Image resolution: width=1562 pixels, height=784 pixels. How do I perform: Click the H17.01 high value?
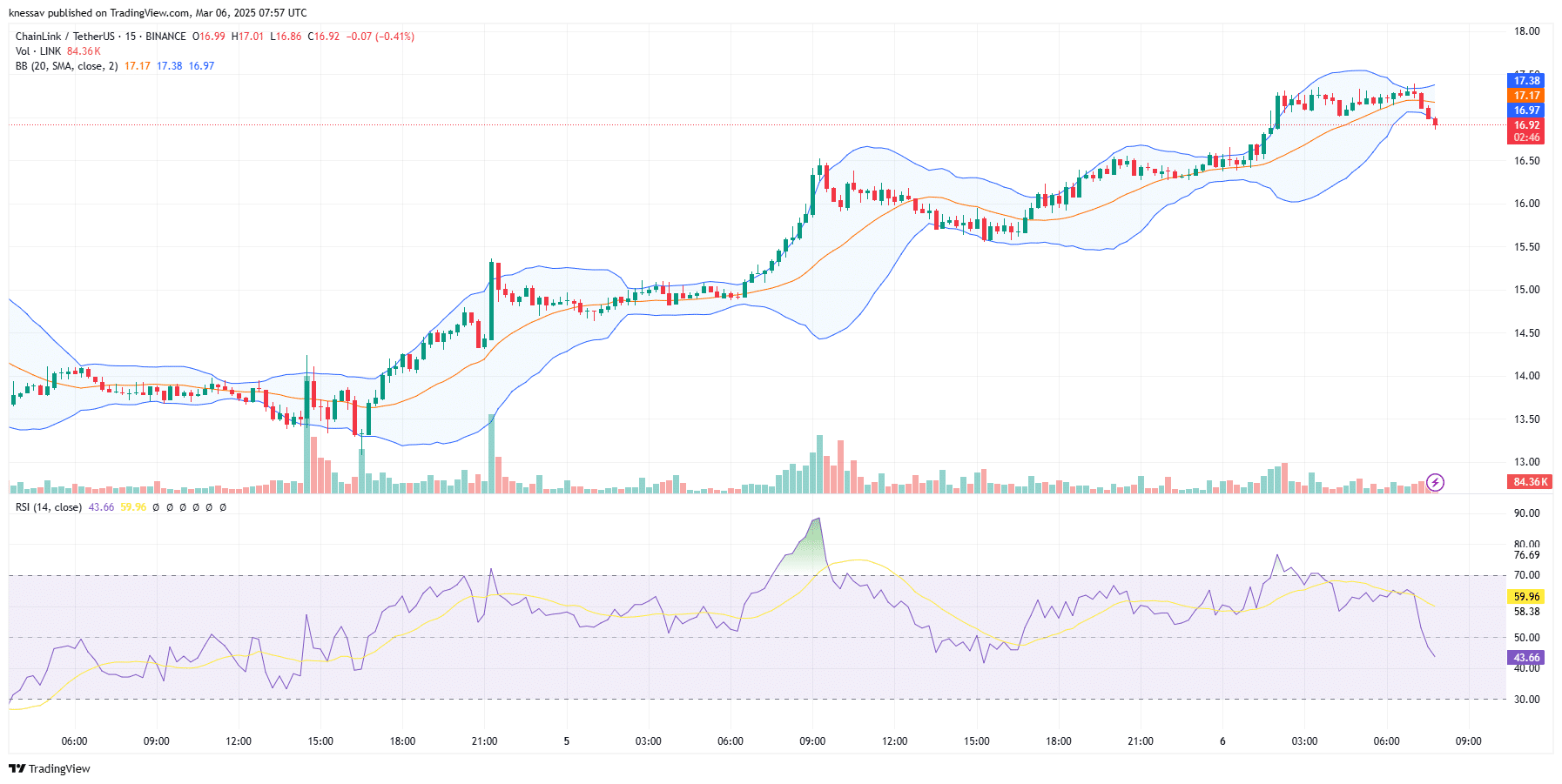pyautogui.click(x=247, y=37)
